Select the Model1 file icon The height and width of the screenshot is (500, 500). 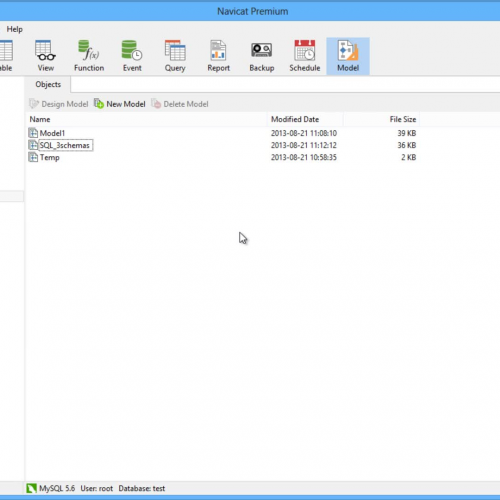pyautogui.click(x=33, y=133)
